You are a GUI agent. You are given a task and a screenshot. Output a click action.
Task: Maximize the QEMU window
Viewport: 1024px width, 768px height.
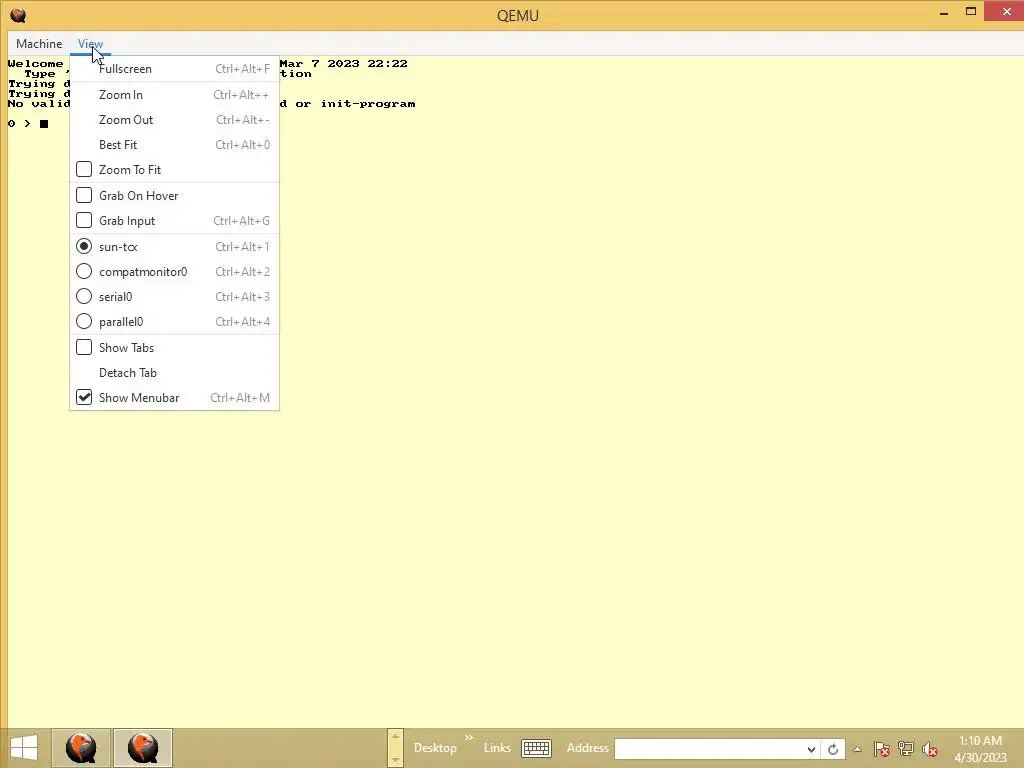coord(971,12)
